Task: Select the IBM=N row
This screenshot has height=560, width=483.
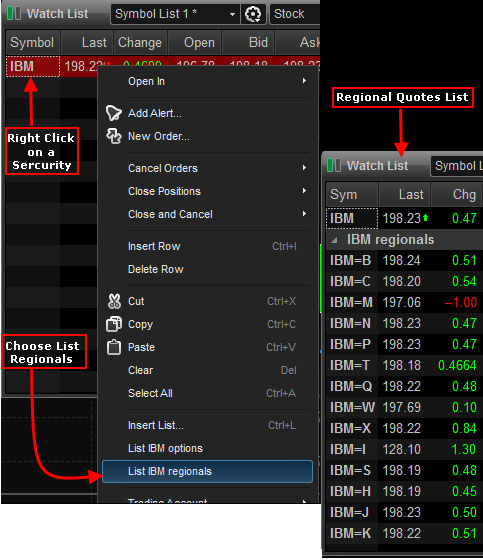Action: pos(404,324)
